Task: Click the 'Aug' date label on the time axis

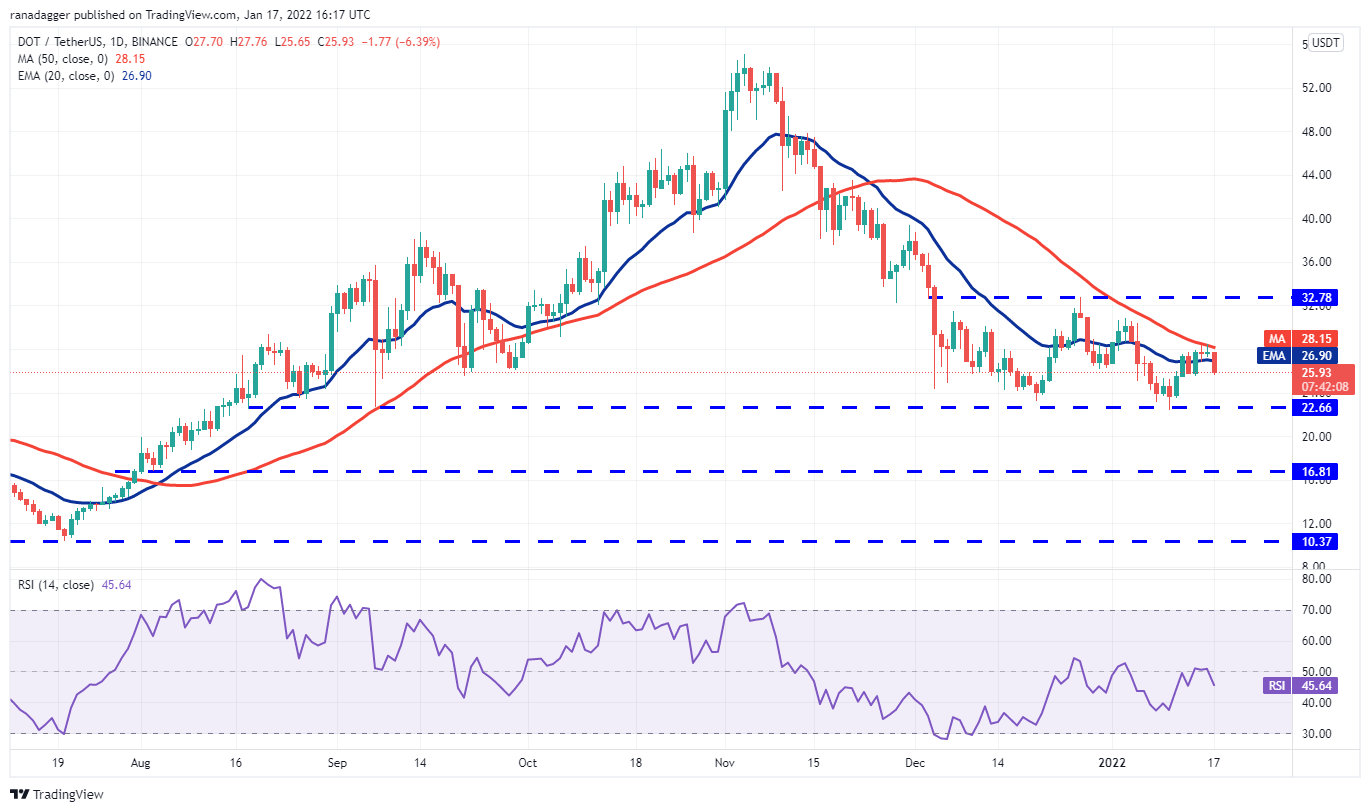Action: pyautogui.click(x=141, y=762)
